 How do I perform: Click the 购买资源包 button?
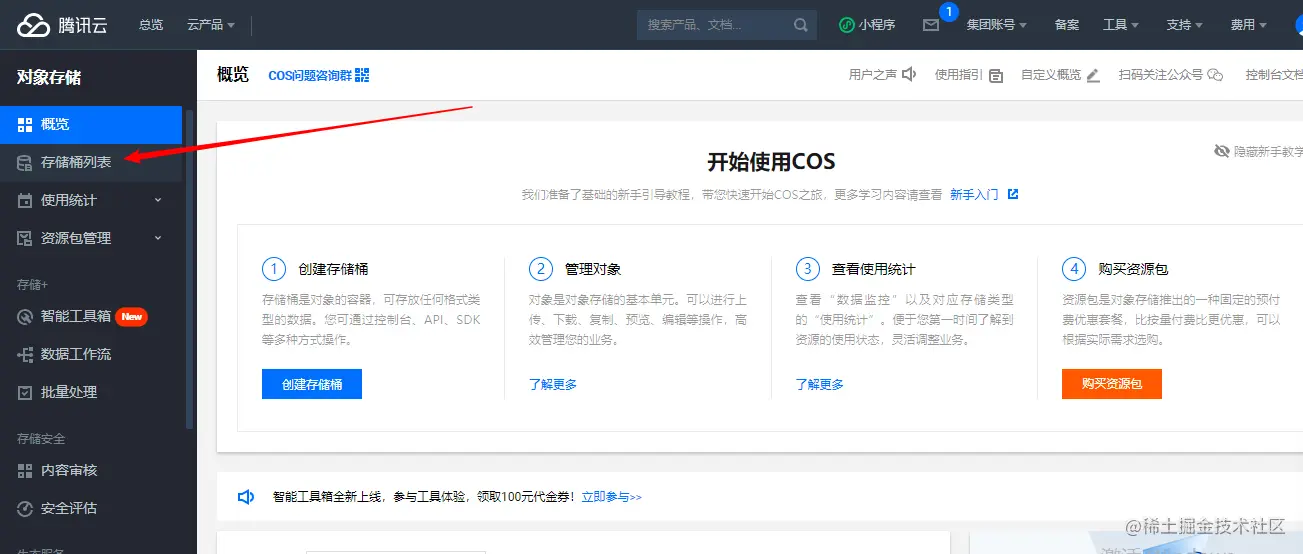[1112, 384]
